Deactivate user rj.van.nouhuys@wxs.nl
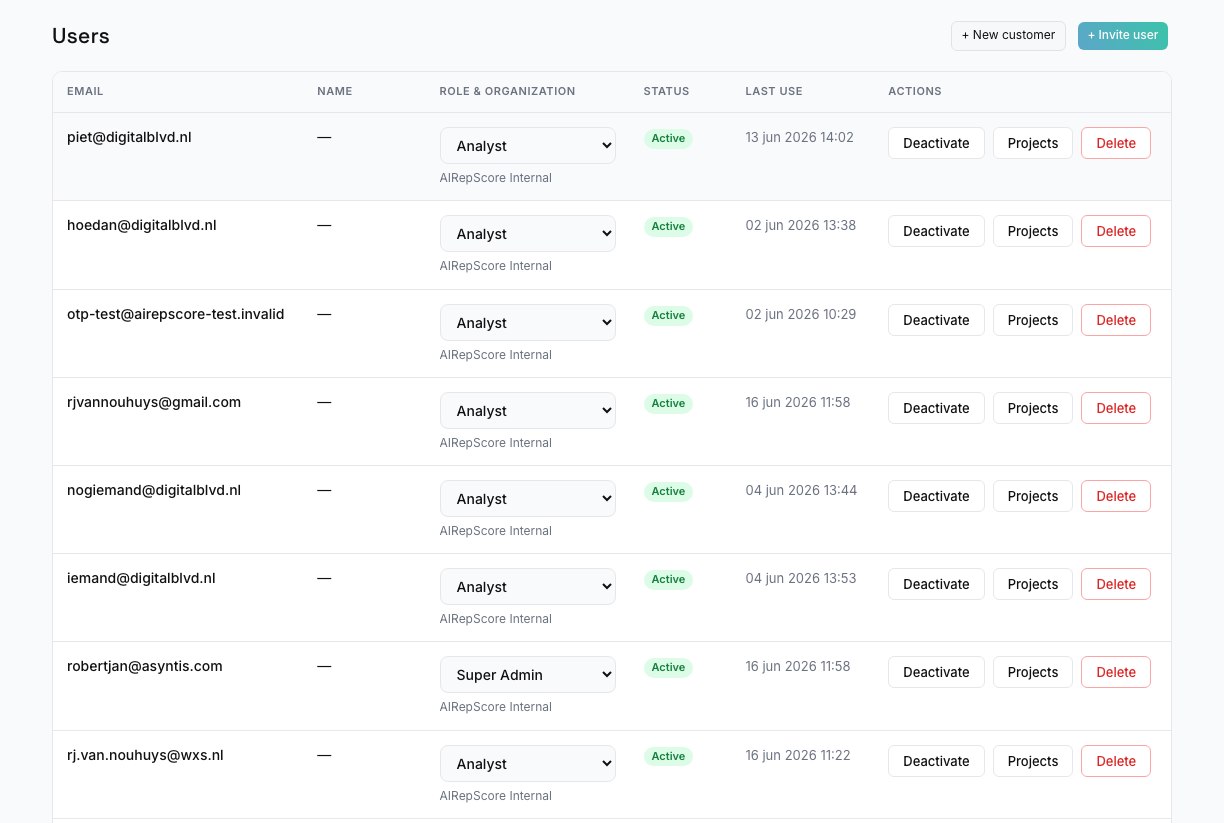Image resolution: width=1224 pixels, height=823 pixels. pyautogui.click(x=936, y=761)
